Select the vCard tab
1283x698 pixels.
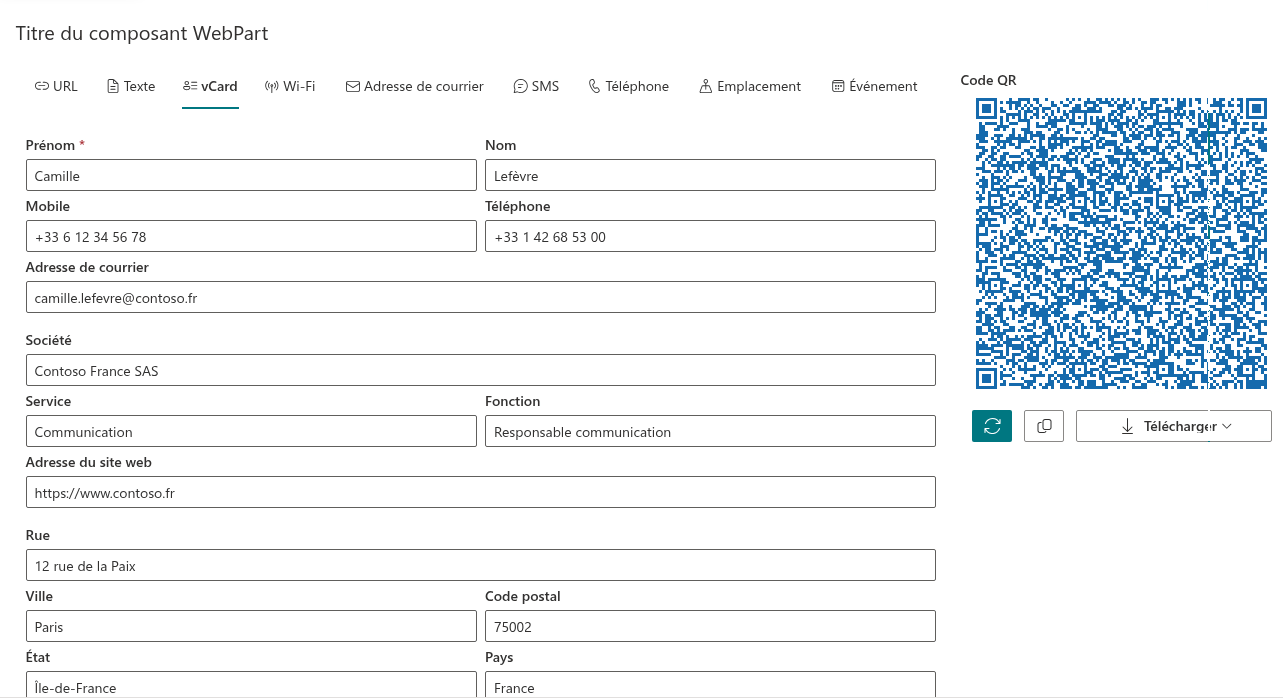click(x=210, y=86)
